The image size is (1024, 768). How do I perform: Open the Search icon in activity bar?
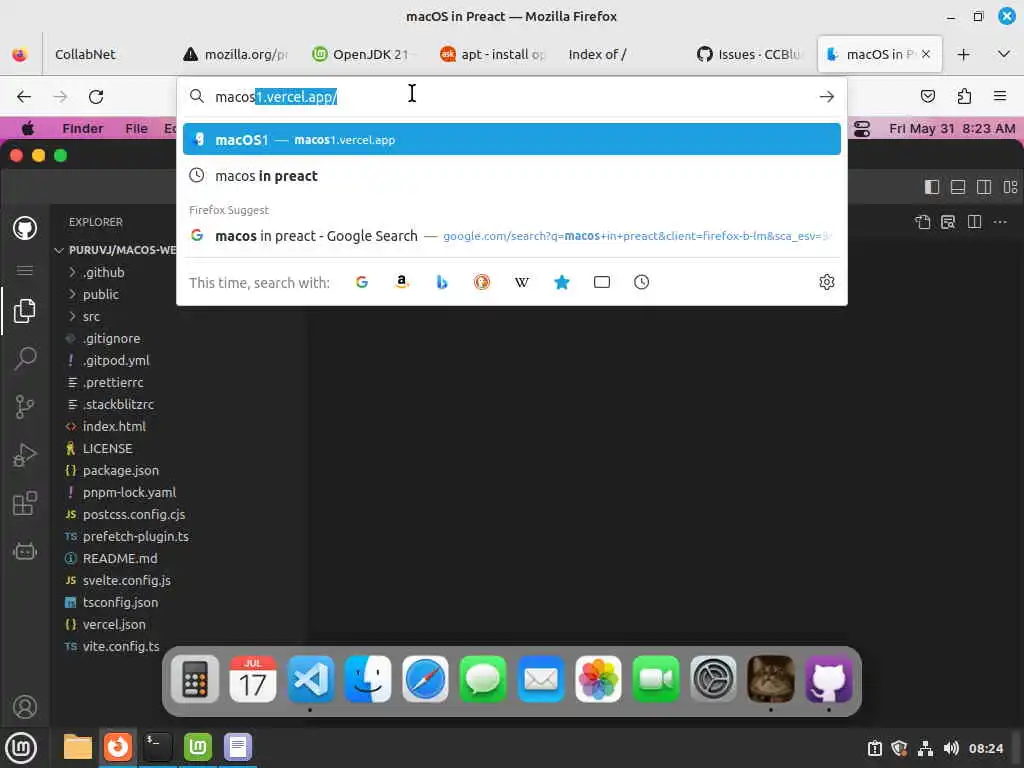(25, 358)
